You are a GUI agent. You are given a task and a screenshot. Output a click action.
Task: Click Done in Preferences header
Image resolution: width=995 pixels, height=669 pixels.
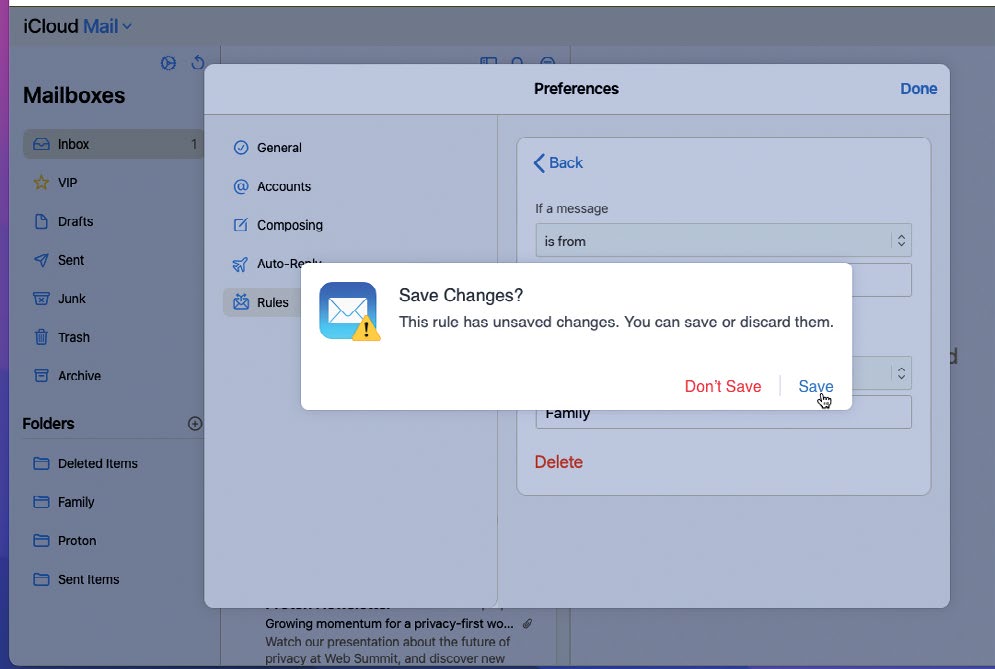(x=918, y=88)
